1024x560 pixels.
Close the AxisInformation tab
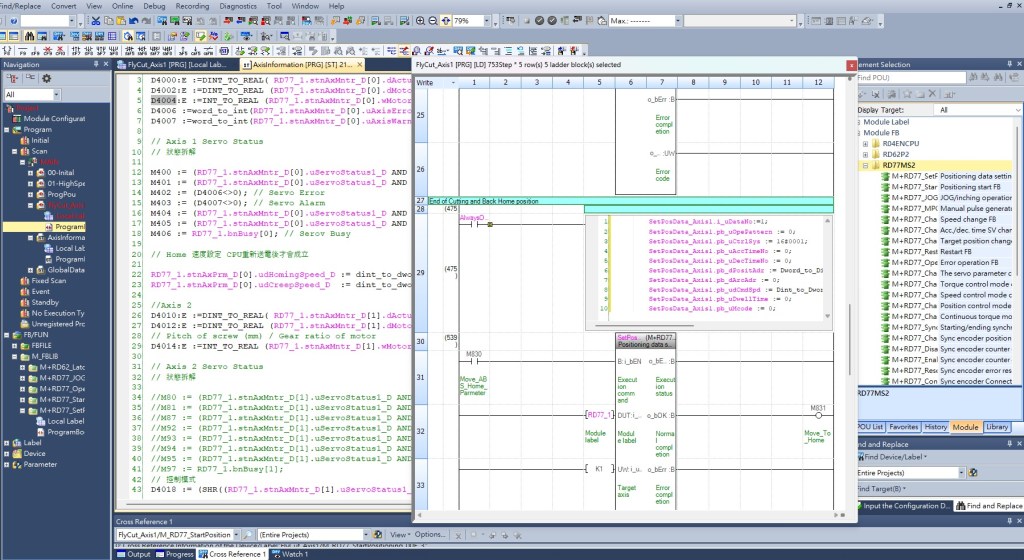(x=359, y=65)
